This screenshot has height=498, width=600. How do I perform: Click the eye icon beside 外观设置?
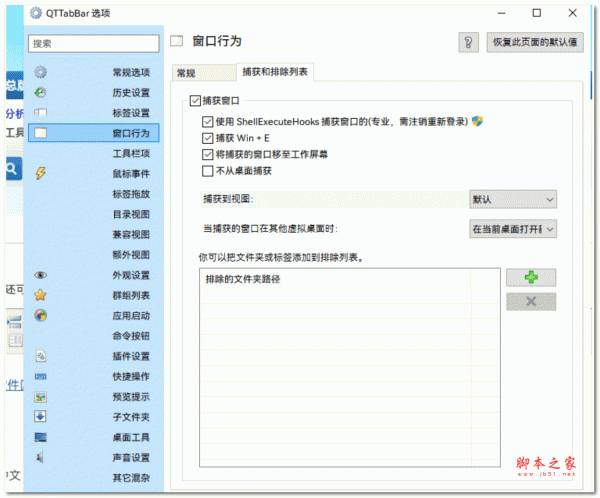(x=41, y=275)
